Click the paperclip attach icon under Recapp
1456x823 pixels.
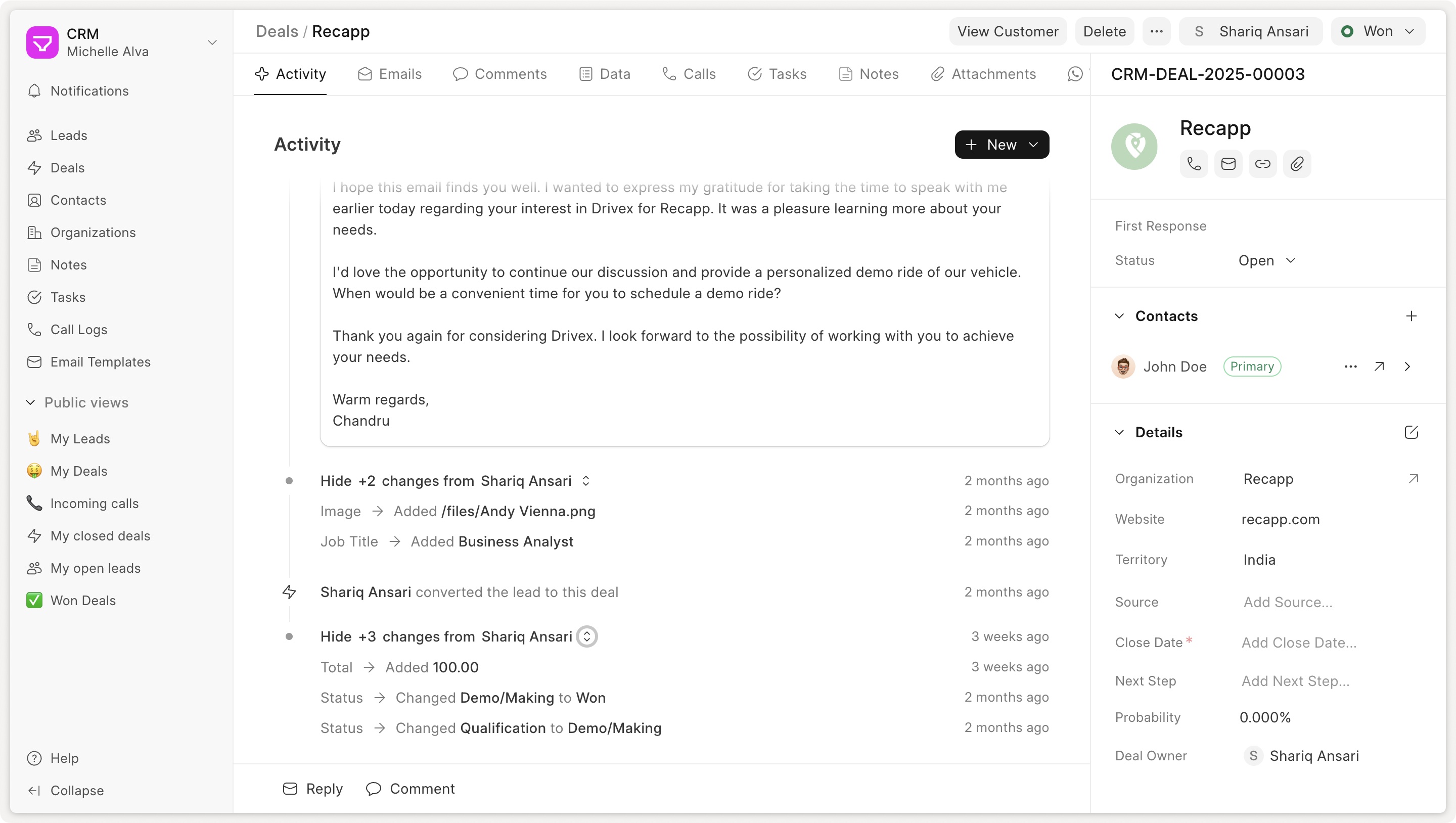pos(1297,164)
